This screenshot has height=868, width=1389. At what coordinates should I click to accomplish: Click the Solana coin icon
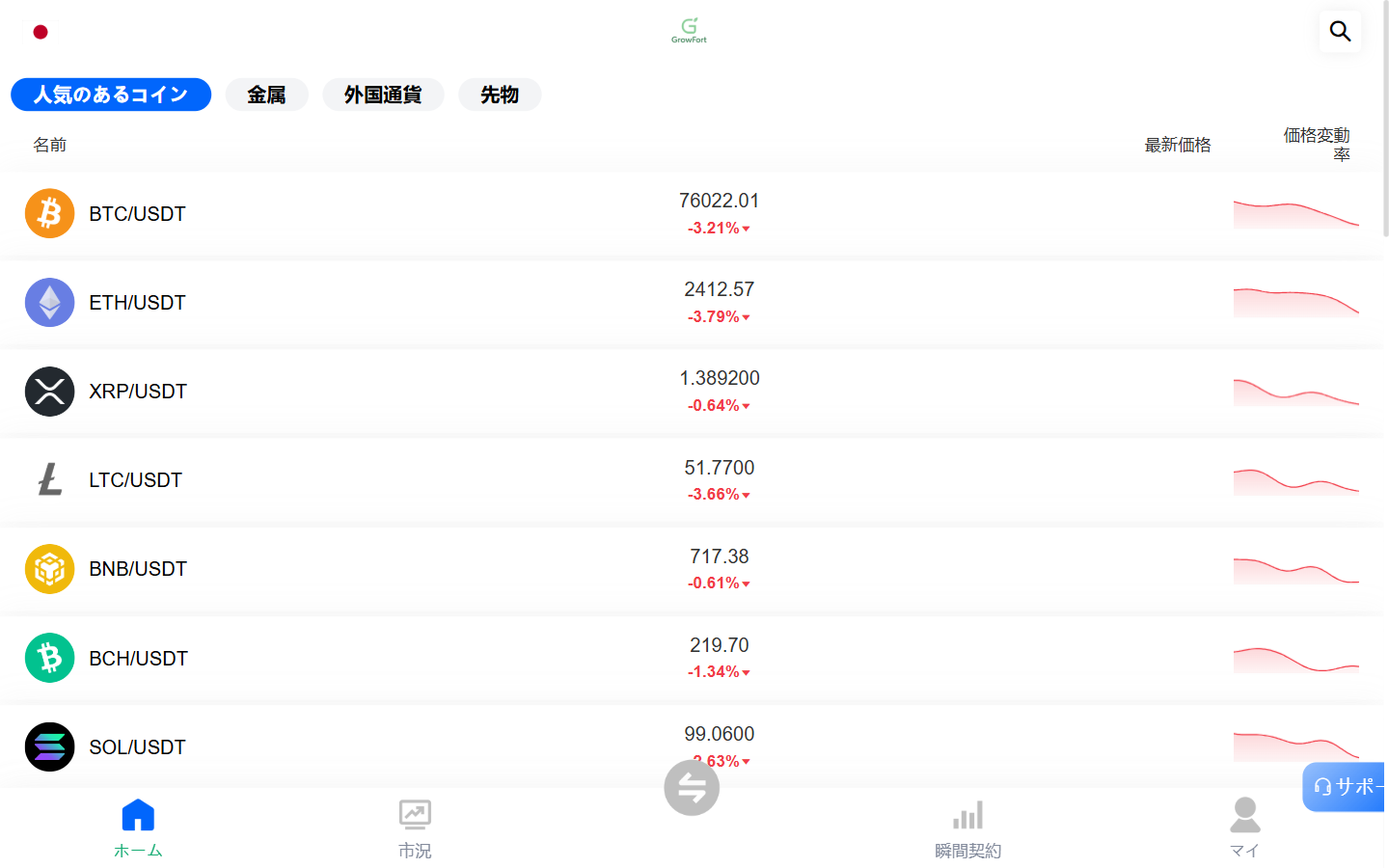49,746
